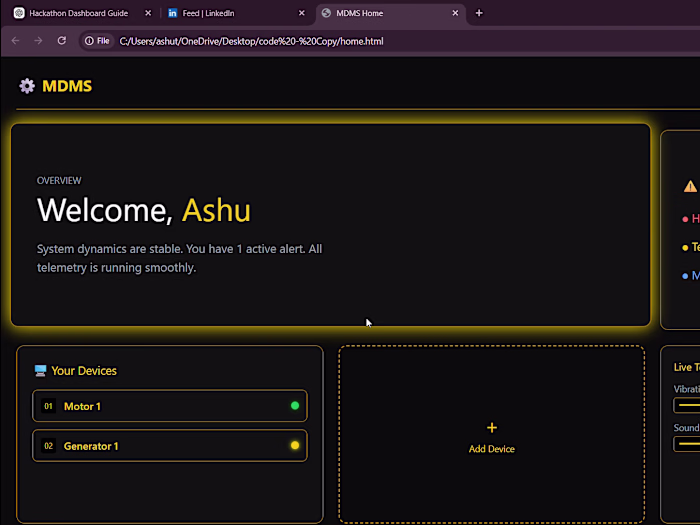Click the 02 number badge

point(48,446)
